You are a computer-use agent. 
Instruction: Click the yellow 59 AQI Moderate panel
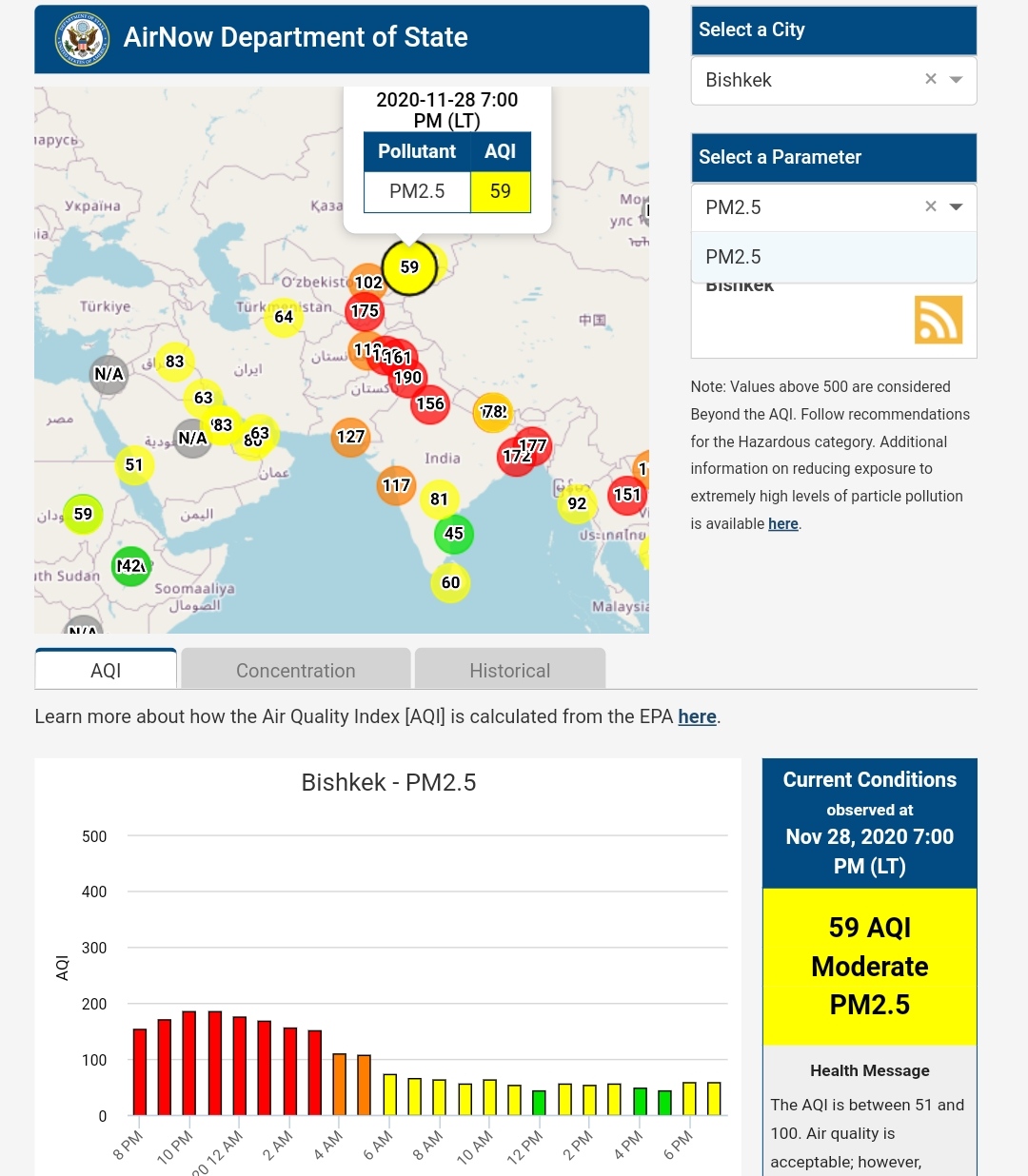click(869, 966)
